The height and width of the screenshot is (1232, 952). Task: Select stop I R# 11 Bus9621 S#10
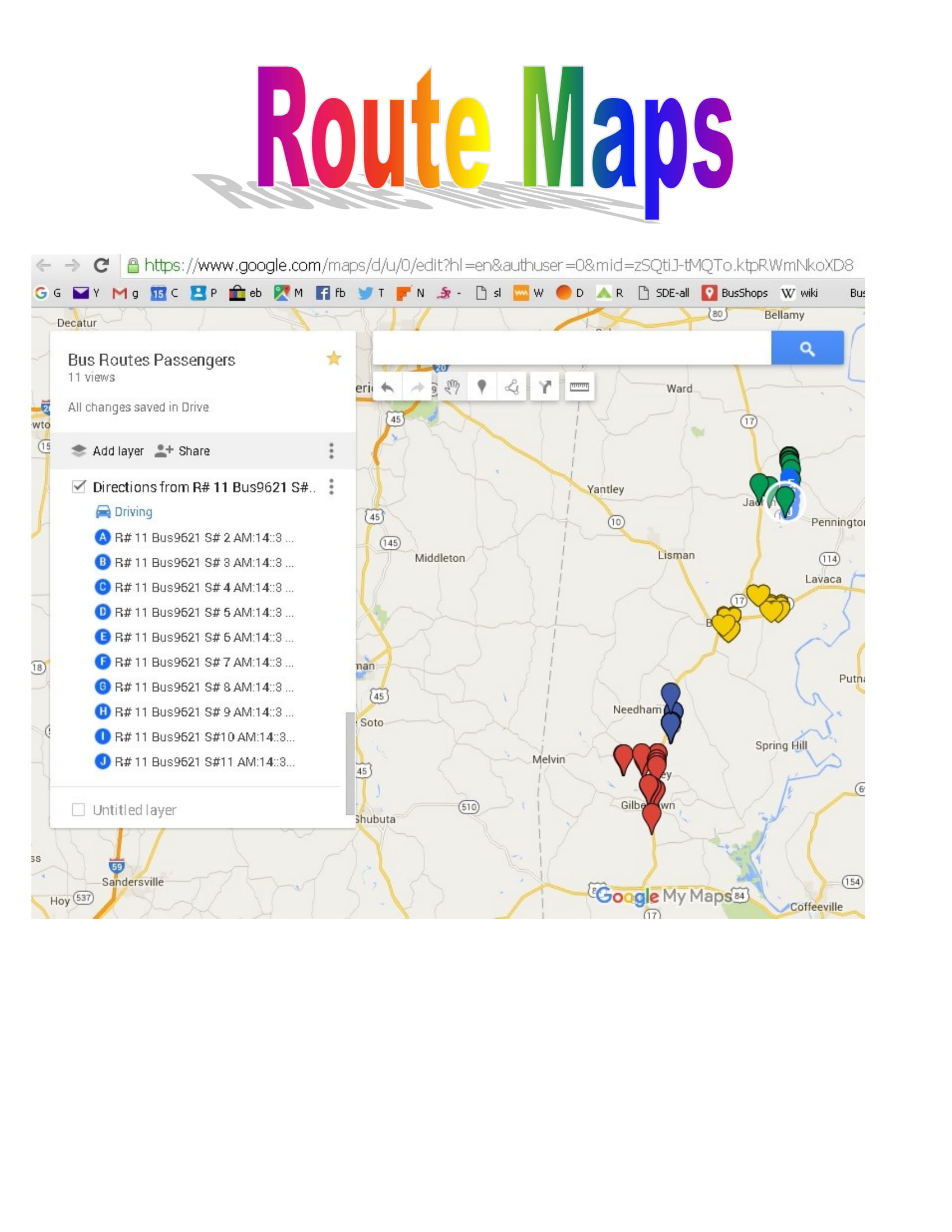pyautogui.click(x=194, y=737)
